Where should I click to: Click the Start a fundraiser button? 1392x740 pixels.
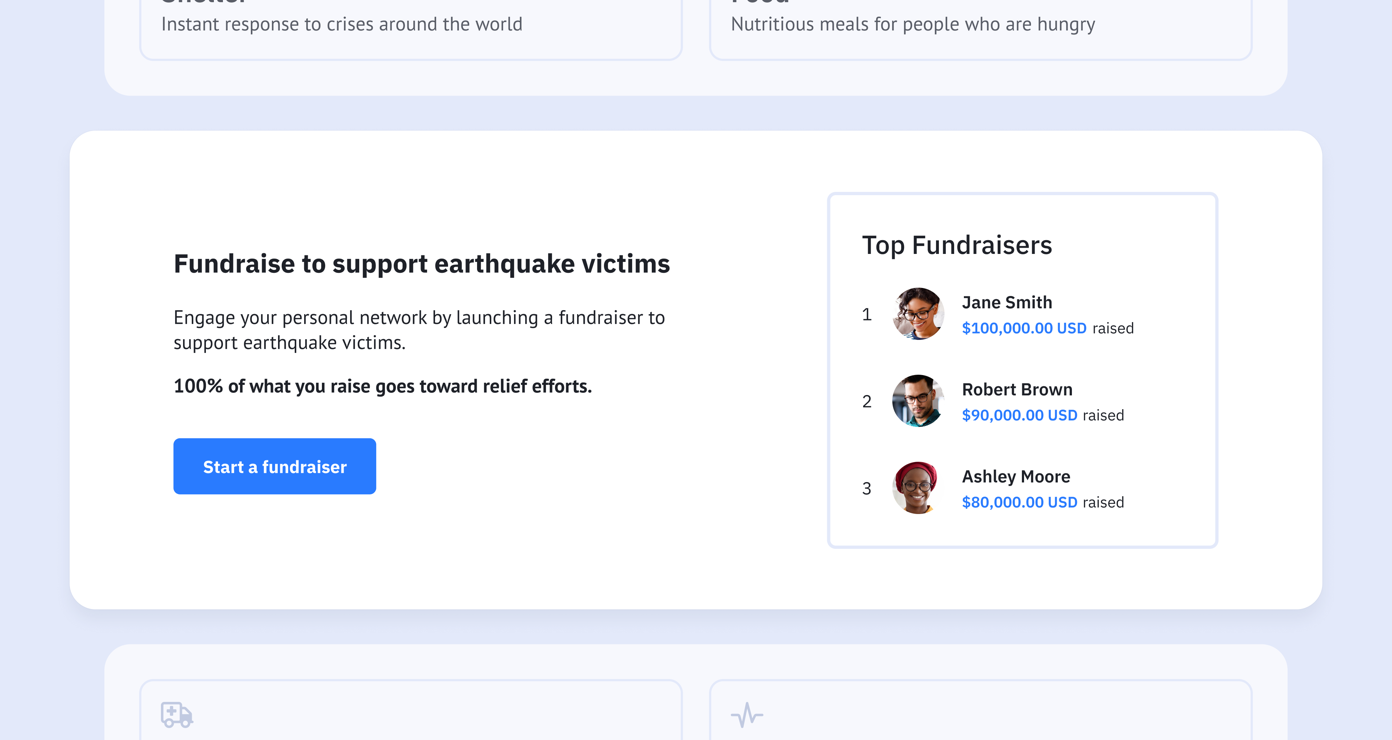(x=274, y=466)
